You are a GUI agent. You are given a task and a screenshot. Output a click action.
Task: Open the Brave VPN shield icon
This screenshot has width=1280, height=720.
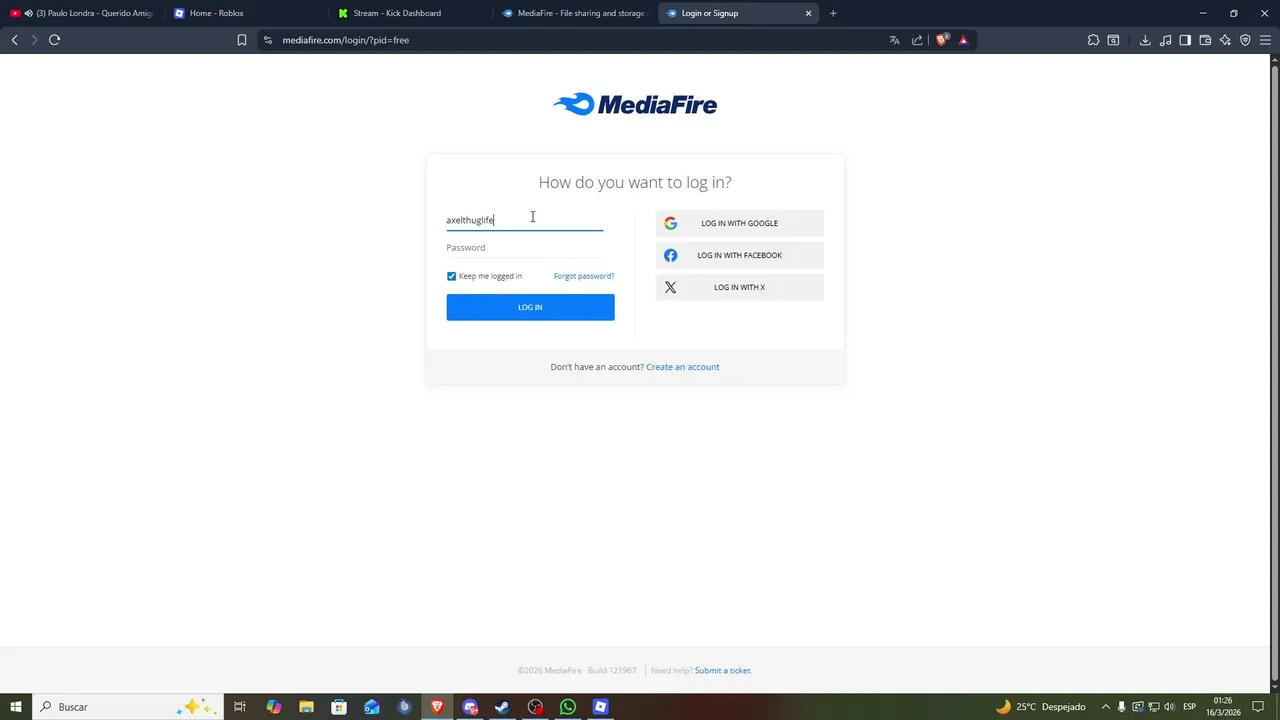coord(1245,40)
